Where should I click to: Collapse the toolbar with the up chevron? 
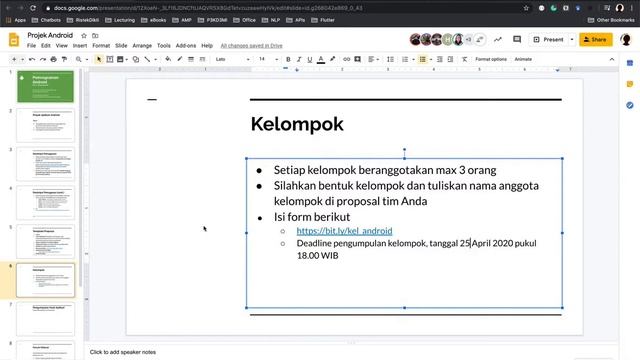(x=611, y=60)
